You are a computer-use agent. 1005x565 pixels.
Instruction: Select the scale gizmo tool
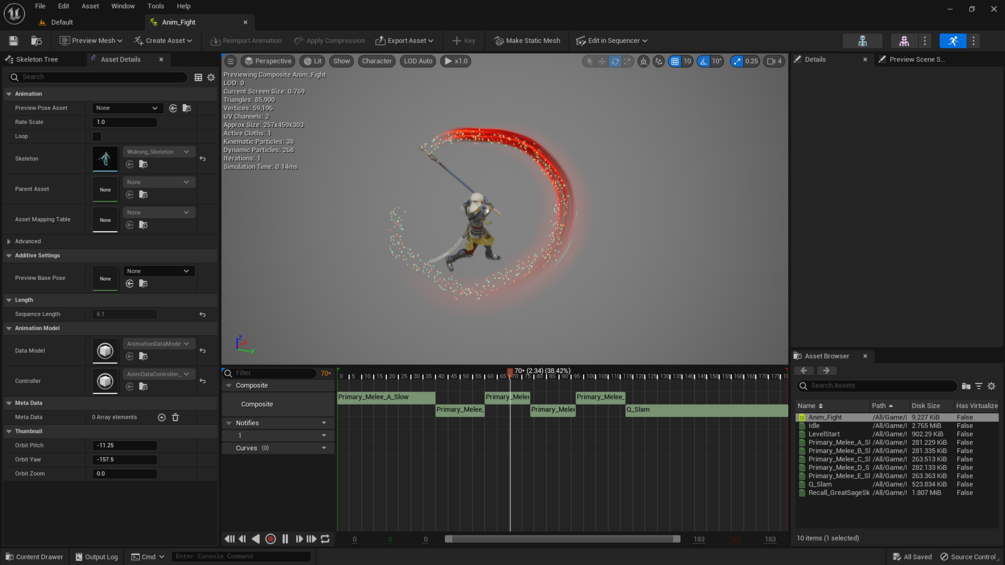627,61
